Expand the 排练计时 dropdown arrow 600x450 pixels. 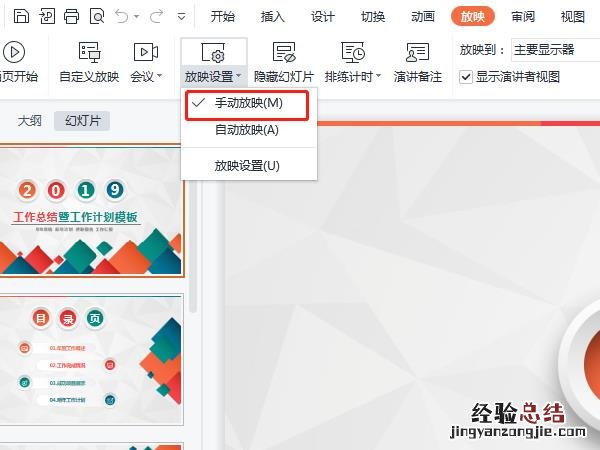pos(378,76)
